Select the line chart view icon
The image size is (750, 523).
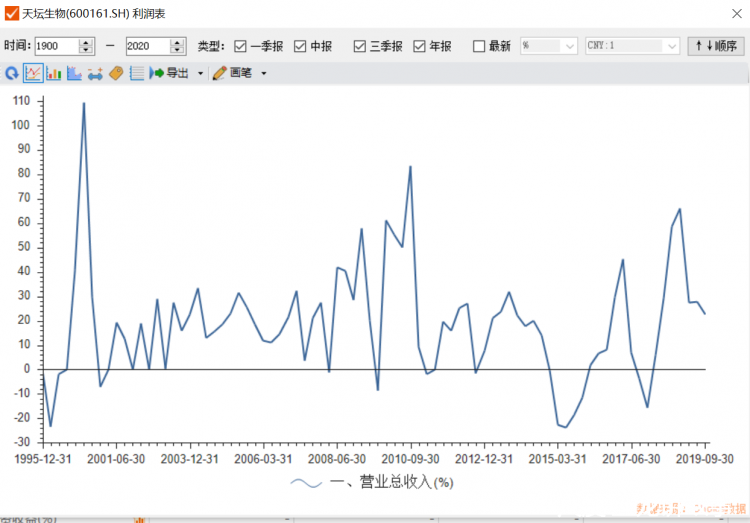click(x=33, y=73)
